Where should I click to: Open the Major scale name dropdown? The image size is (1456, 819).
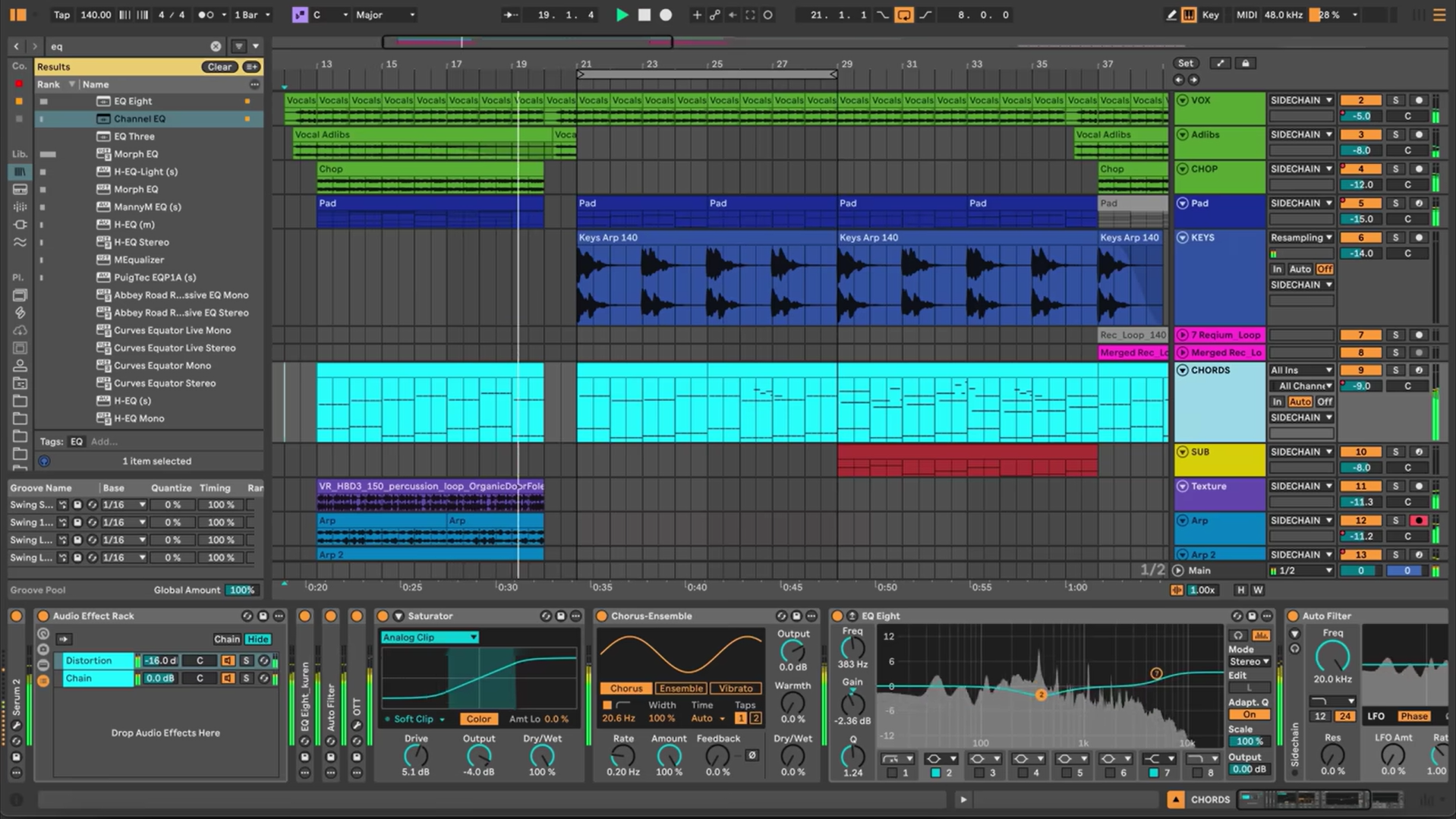click(x=386, y=14)
